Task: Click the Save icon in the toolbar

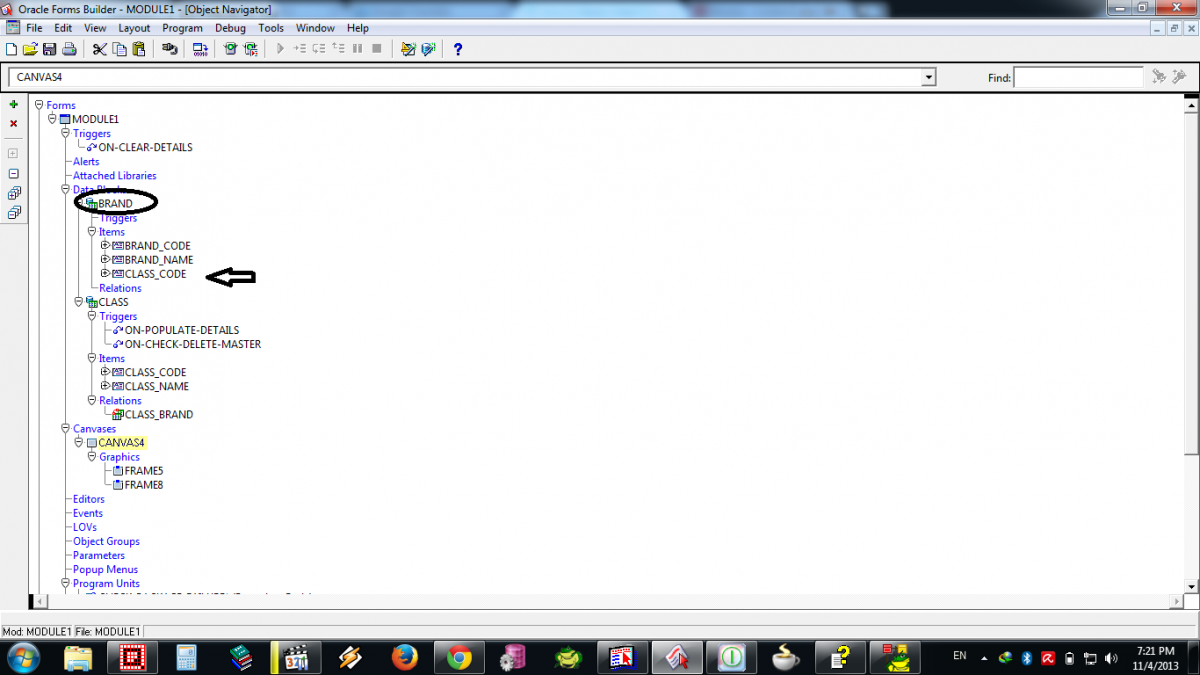Action: point(49,49)
